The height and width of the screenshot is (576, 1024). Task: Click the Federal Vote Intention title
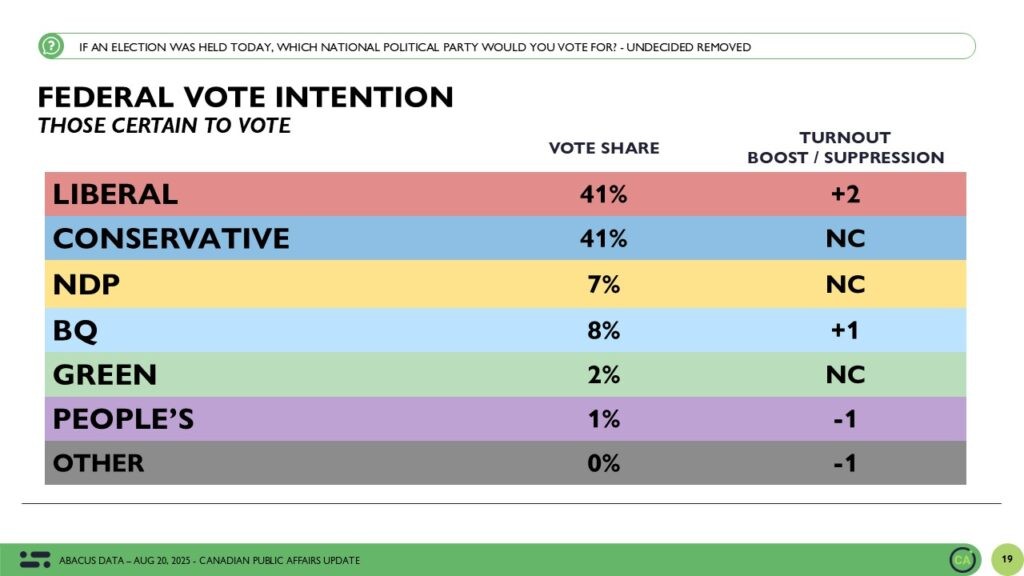click(245, 97)
